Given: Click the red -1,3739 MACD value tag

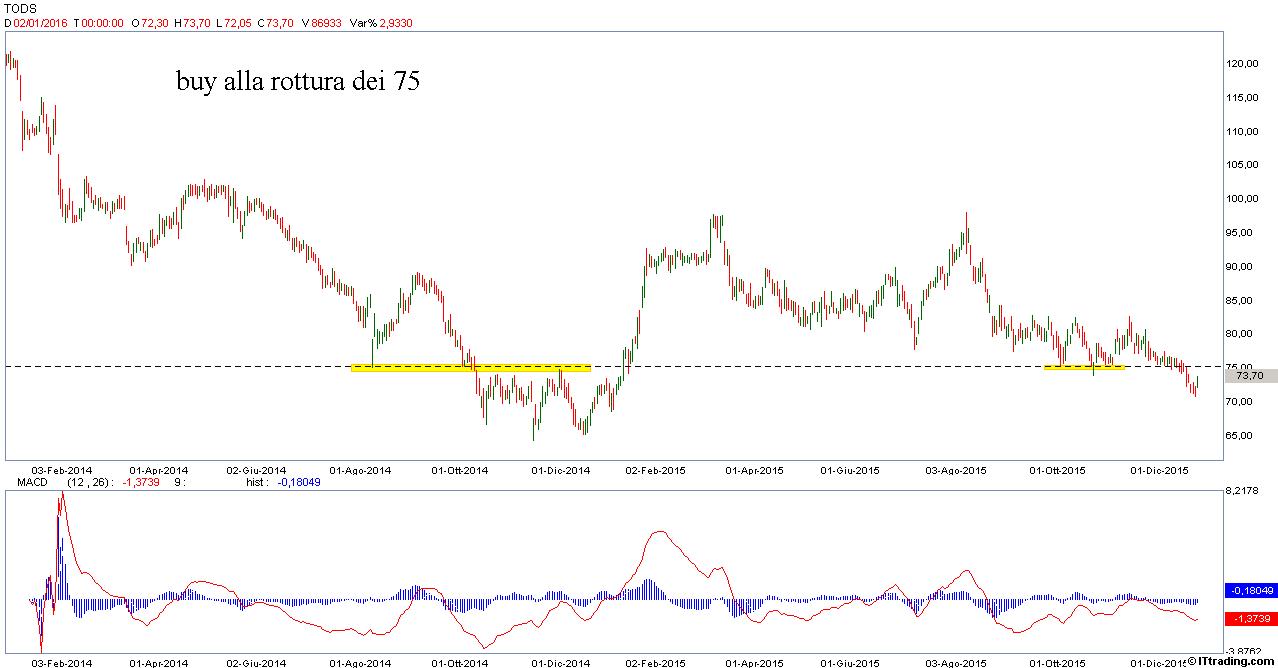Looking at the screenshot, I should 1250,619.
